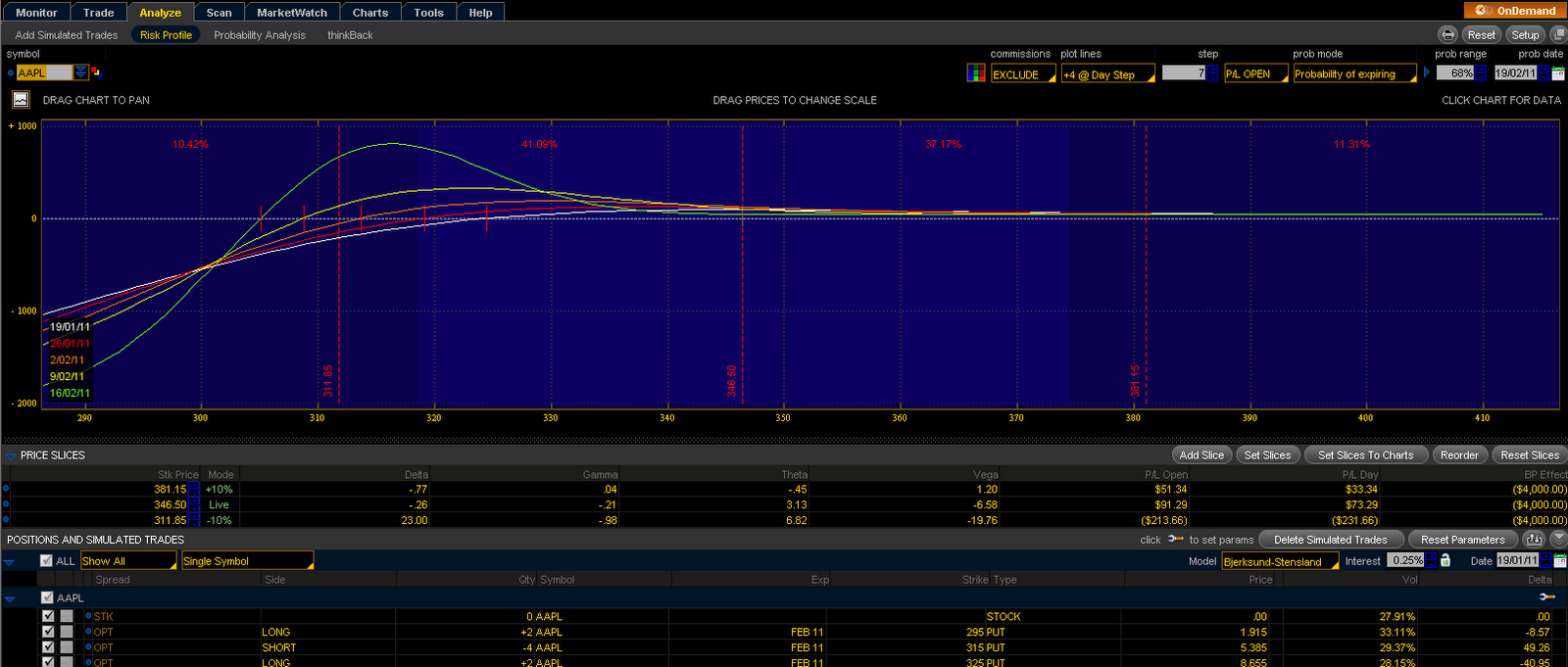This screenshot has width=1568, height=667.
Task: Open the plot lines +4 @ Day Step dropdown
Action: pyautogui.click(x=1108, y=74)
